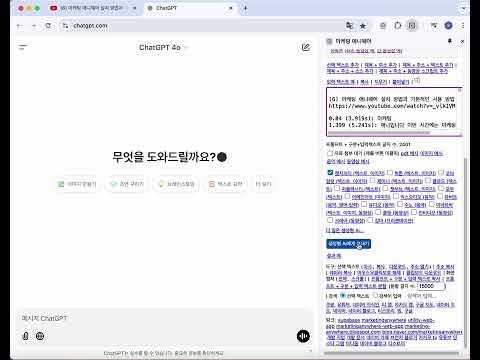This screenshot has height=360, width=480.
Task: Click the paperclip attach file icon
Action: pos(25,336)
